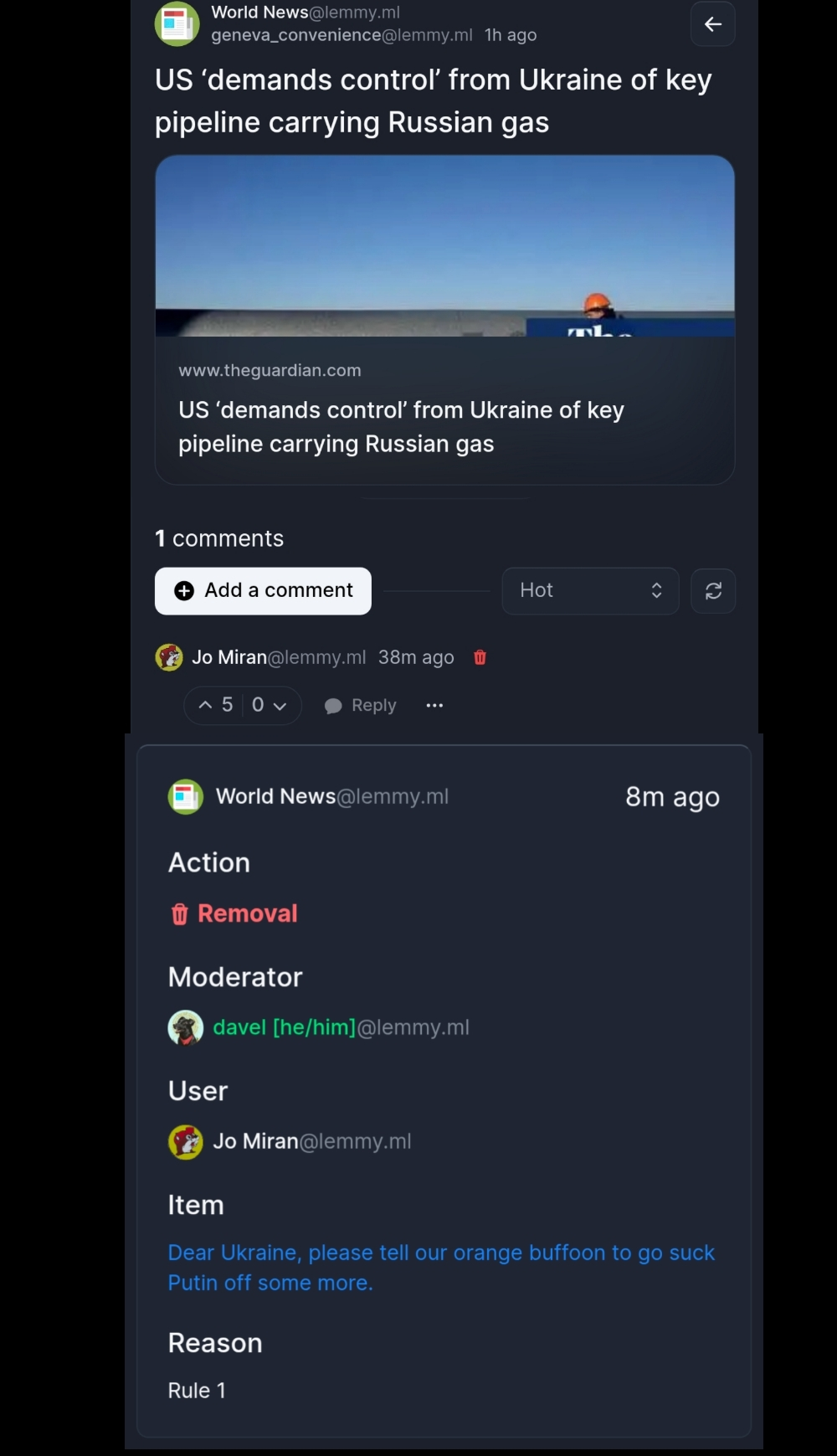837x1456 pixels.
Task: View the pipeline article thumbnail image
Action: pyautogui.click(x=444, y=245)
